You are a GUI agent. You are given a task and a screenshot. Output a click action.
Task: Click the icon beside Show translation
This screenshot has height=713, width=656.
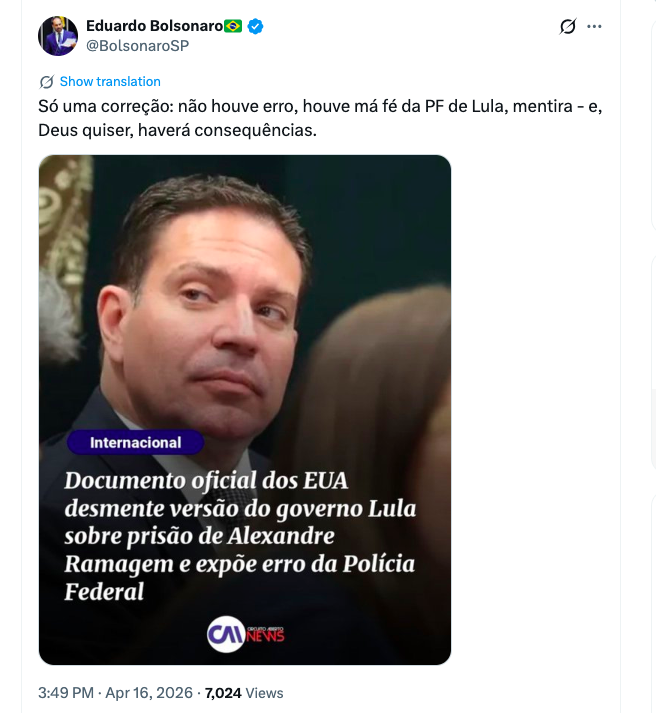coord(46,82)
